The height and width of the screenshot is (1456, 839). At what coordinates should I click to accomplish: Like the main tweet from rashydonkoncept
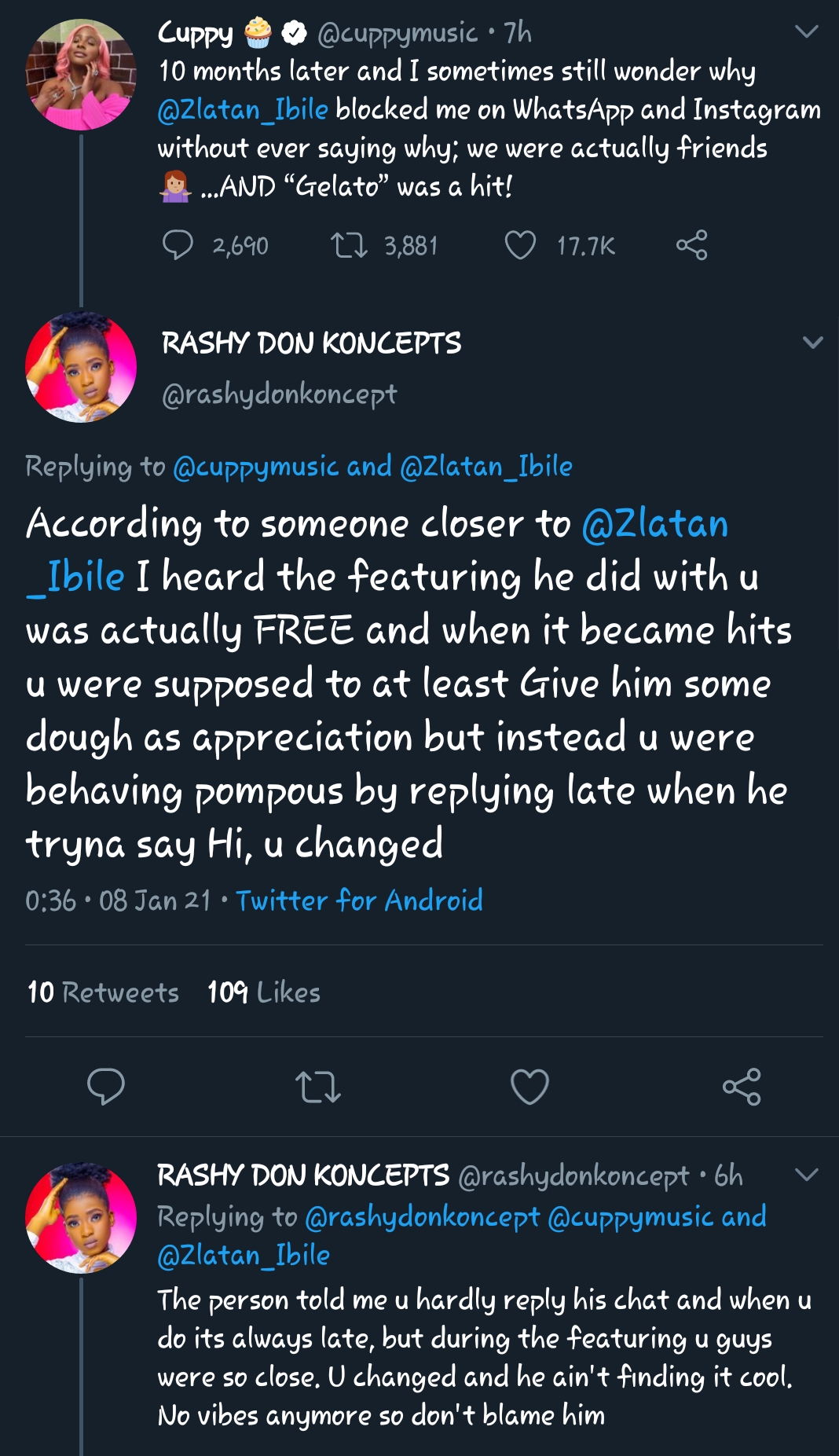pyautogui.click(x=529, y=1087)
